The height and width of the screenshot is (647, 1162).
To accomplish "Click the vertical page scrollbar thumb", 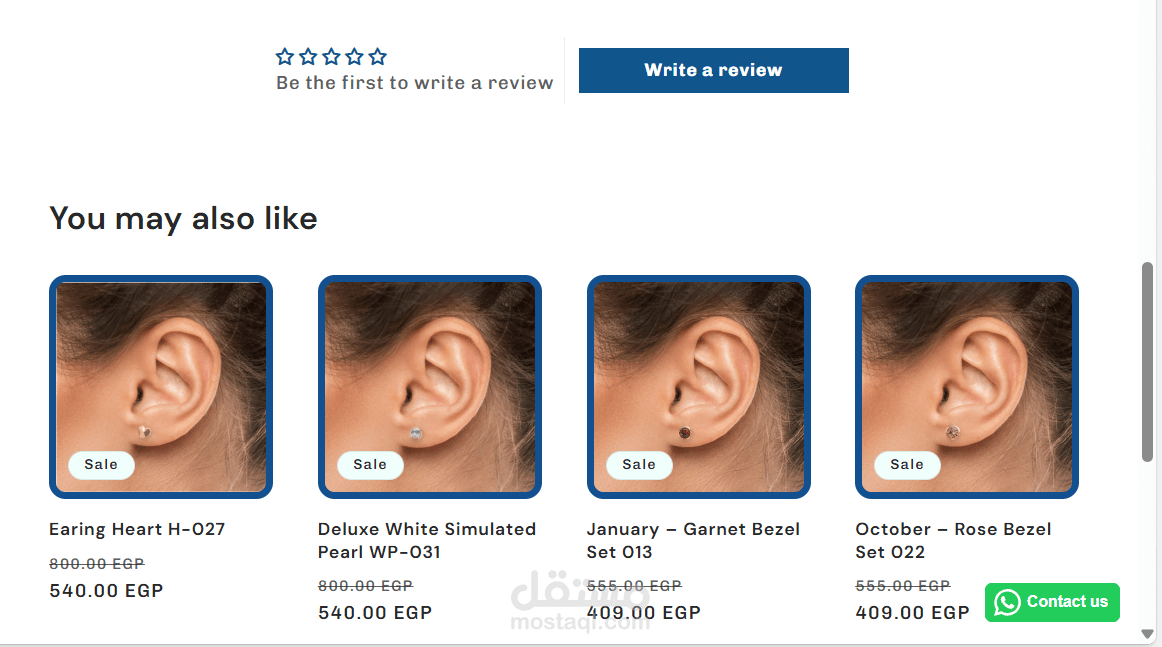I will tap(1147, 360).
